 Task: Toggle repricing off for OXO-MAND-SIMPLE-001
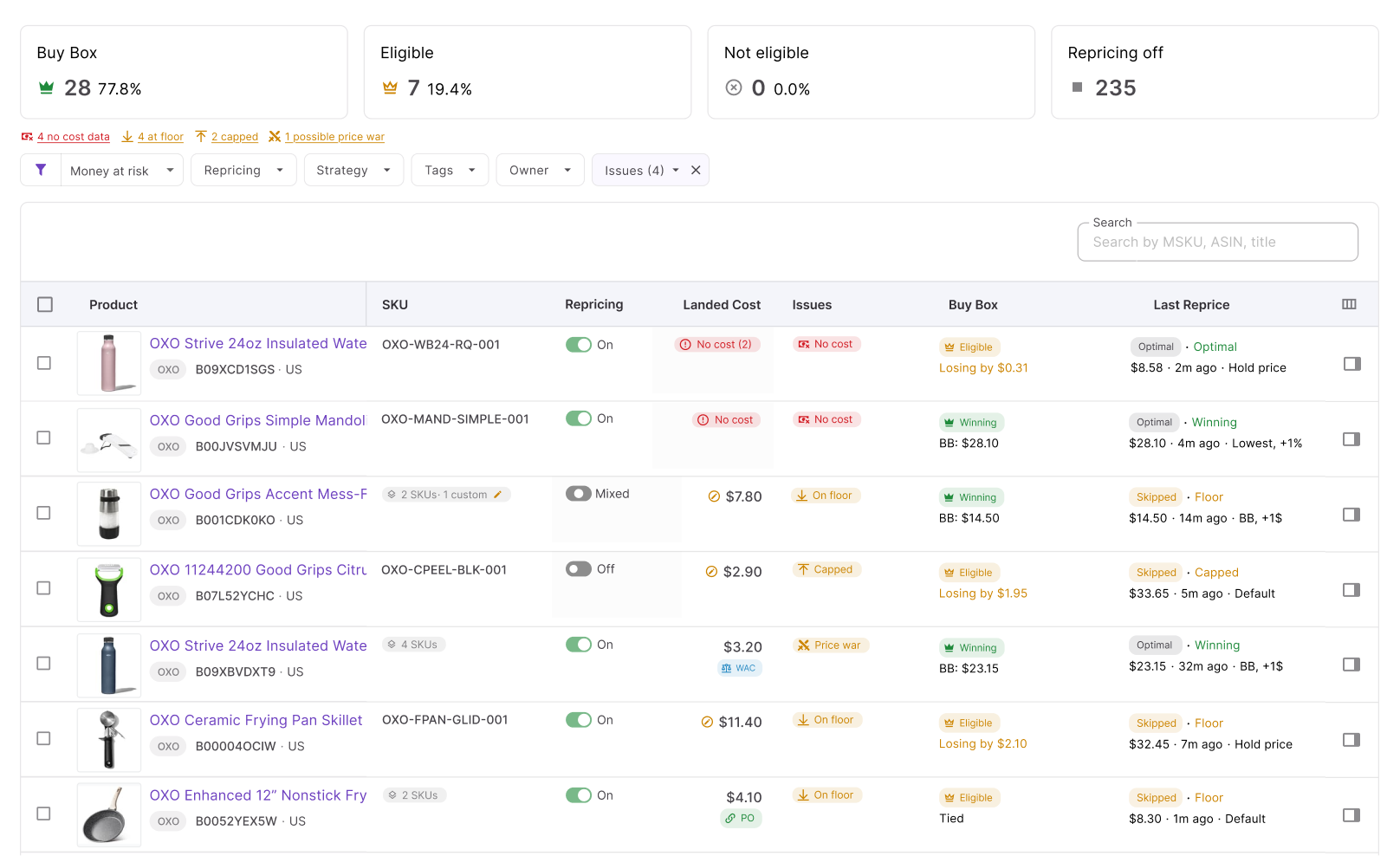tap(579, 418)
